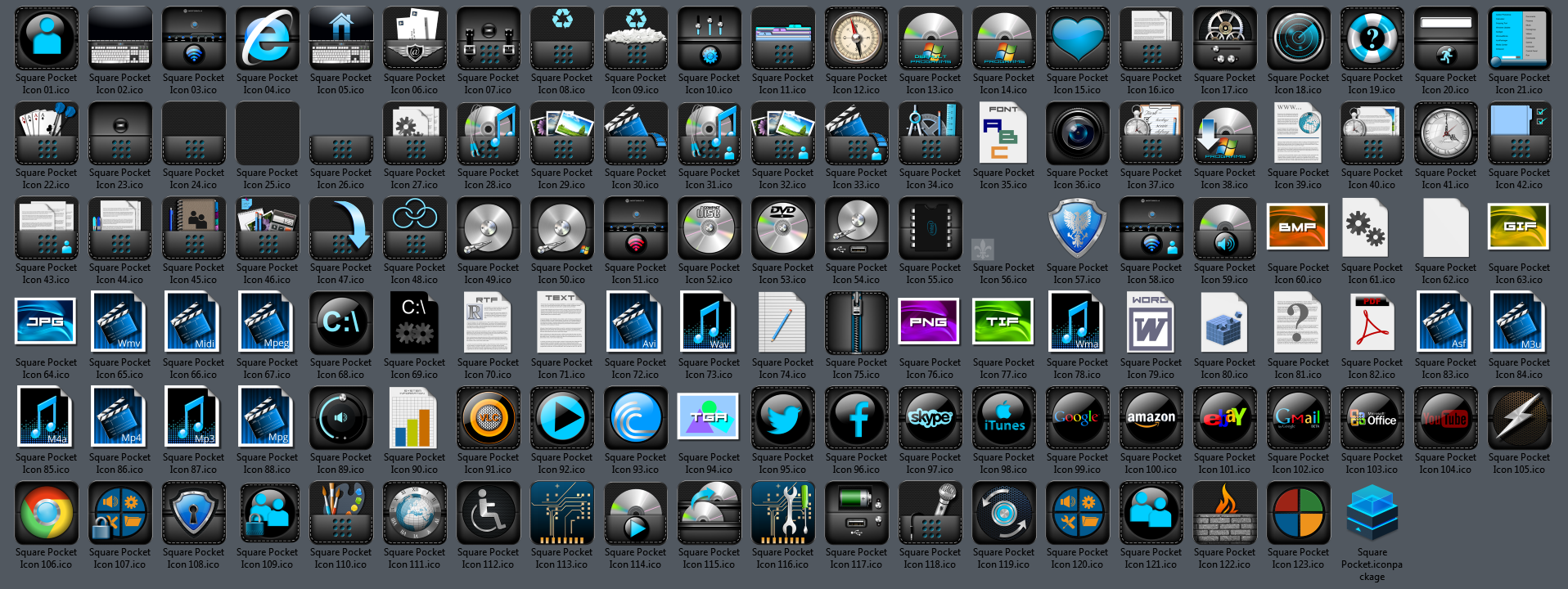Select the battery Icon 117.ico

point(857,513)
